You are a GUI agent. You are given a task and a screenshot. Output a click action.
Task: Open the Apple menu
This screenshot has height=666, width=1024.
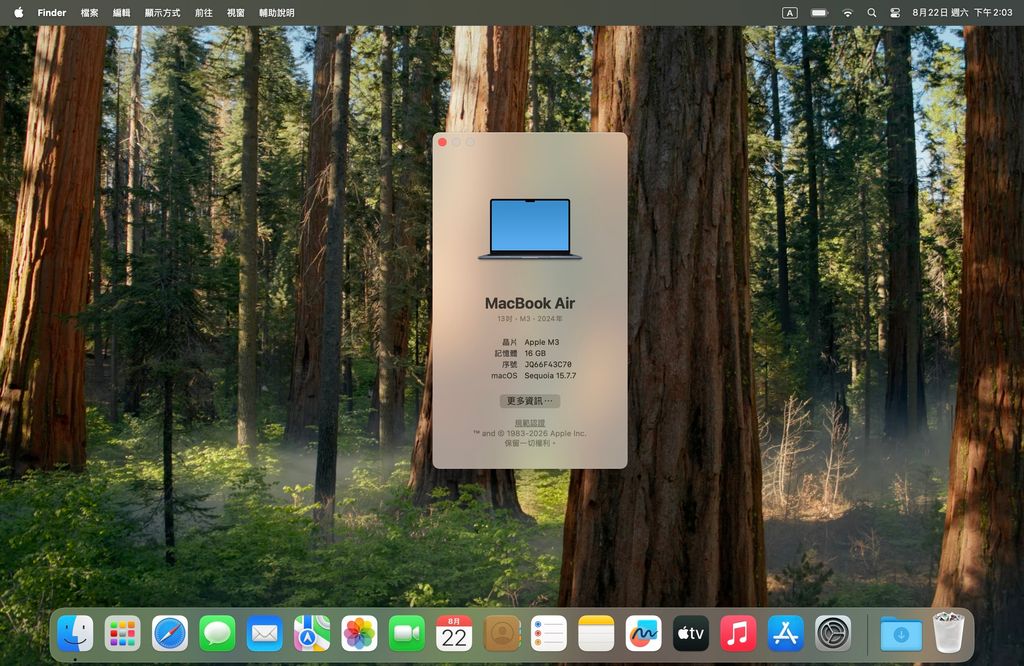point(19,12)
